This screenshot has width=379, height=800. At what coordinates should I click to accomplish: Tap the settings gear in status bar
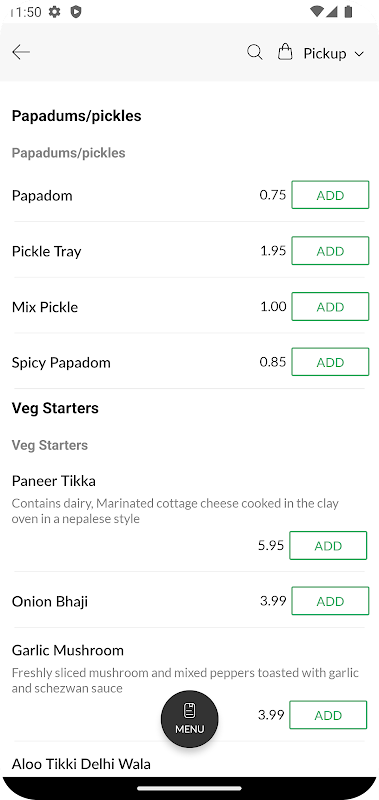pos(54,12)
